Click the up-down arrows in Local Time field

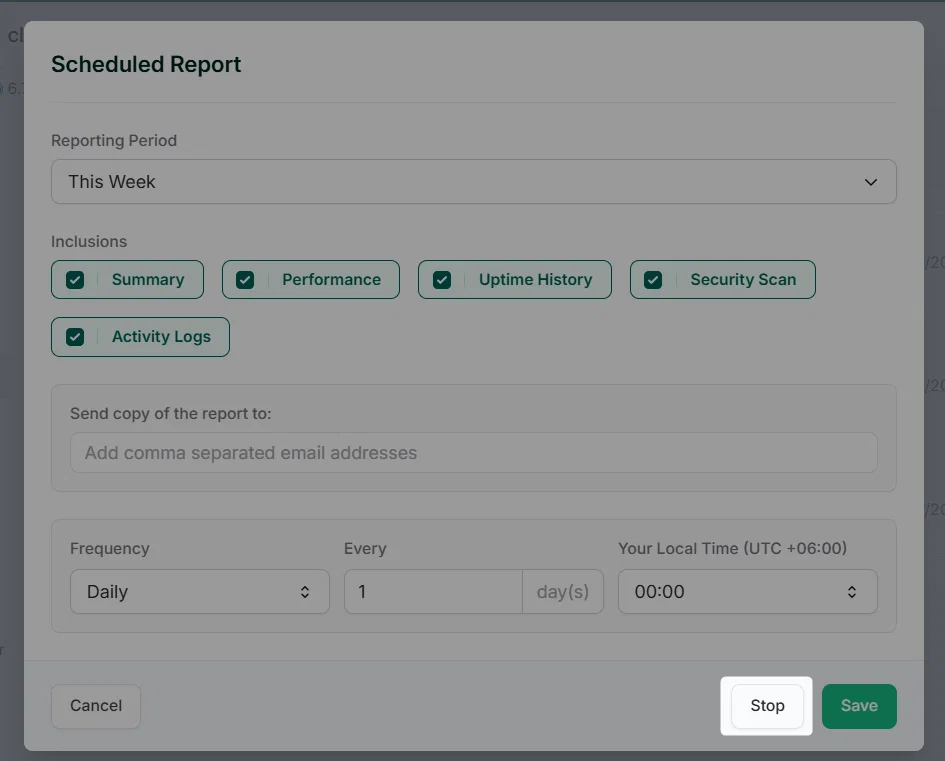click(852, 592)
